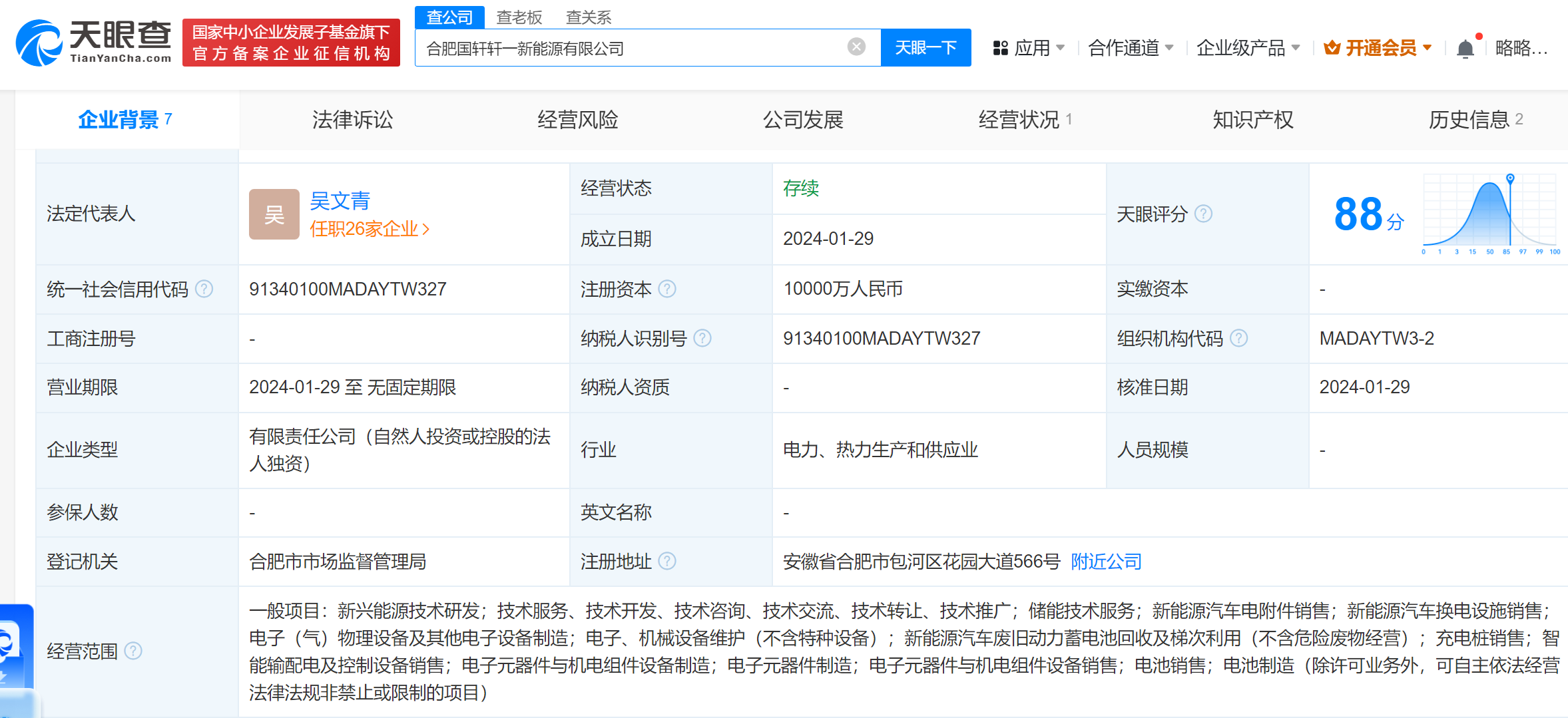Switch to the 法律诉讼 tab
Viewport: 1568px width, 718px height.
point(352,120)
